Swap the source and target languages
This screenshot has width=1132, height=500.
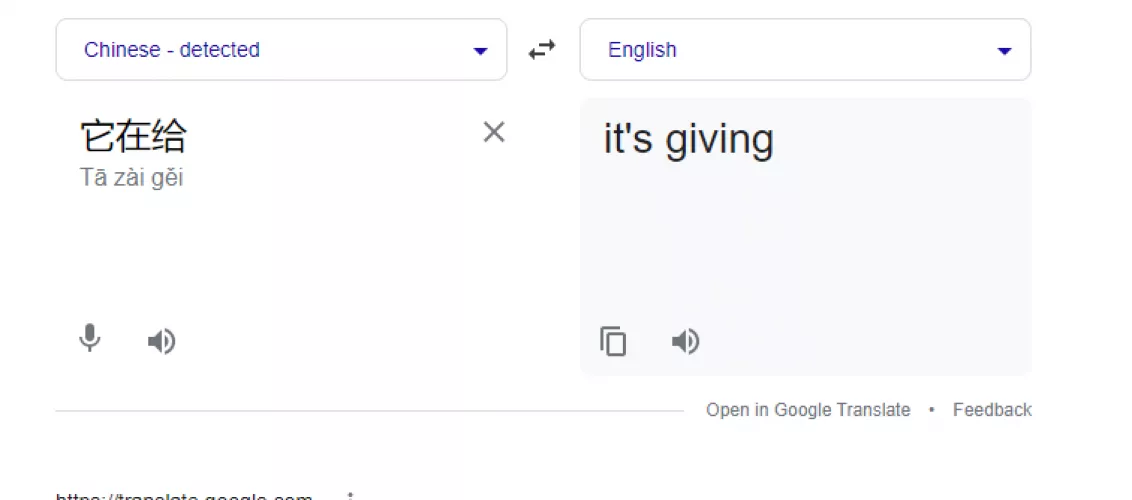(x=542, y=50)
